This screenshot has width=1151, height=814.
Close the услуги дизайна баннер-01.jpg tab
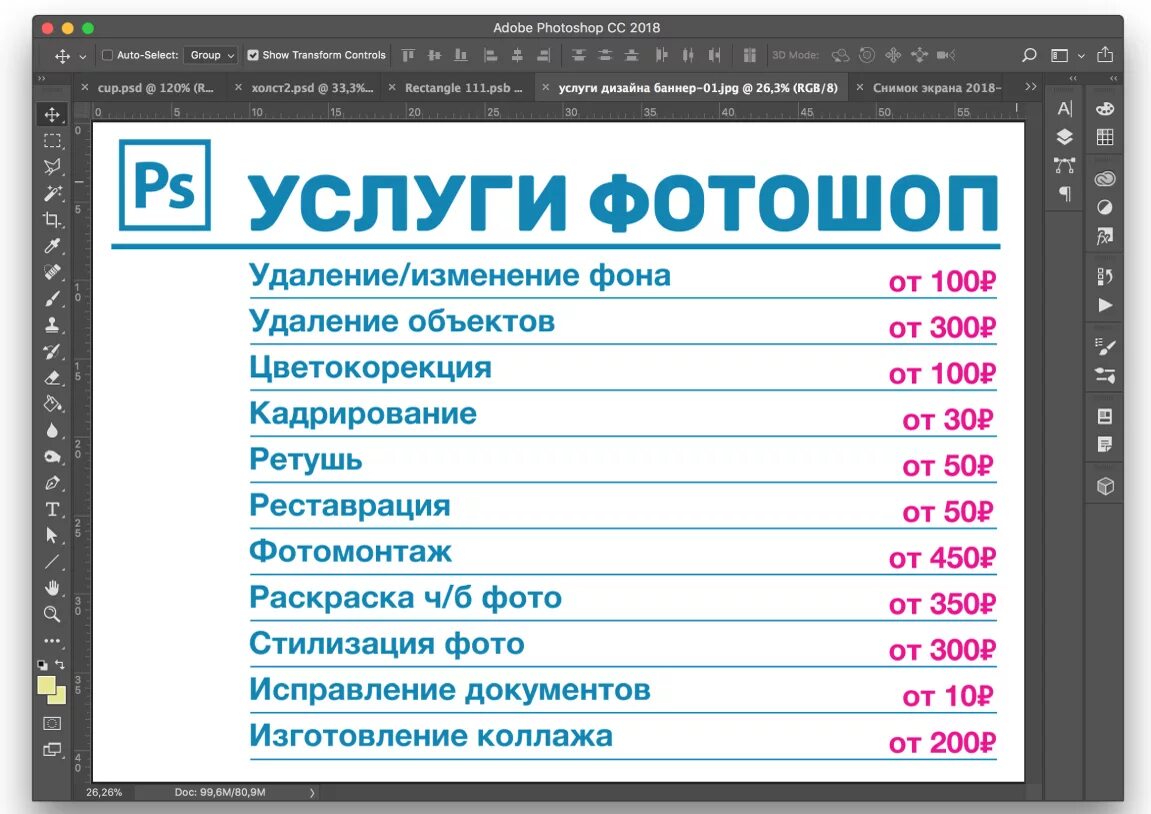(545, 87)
